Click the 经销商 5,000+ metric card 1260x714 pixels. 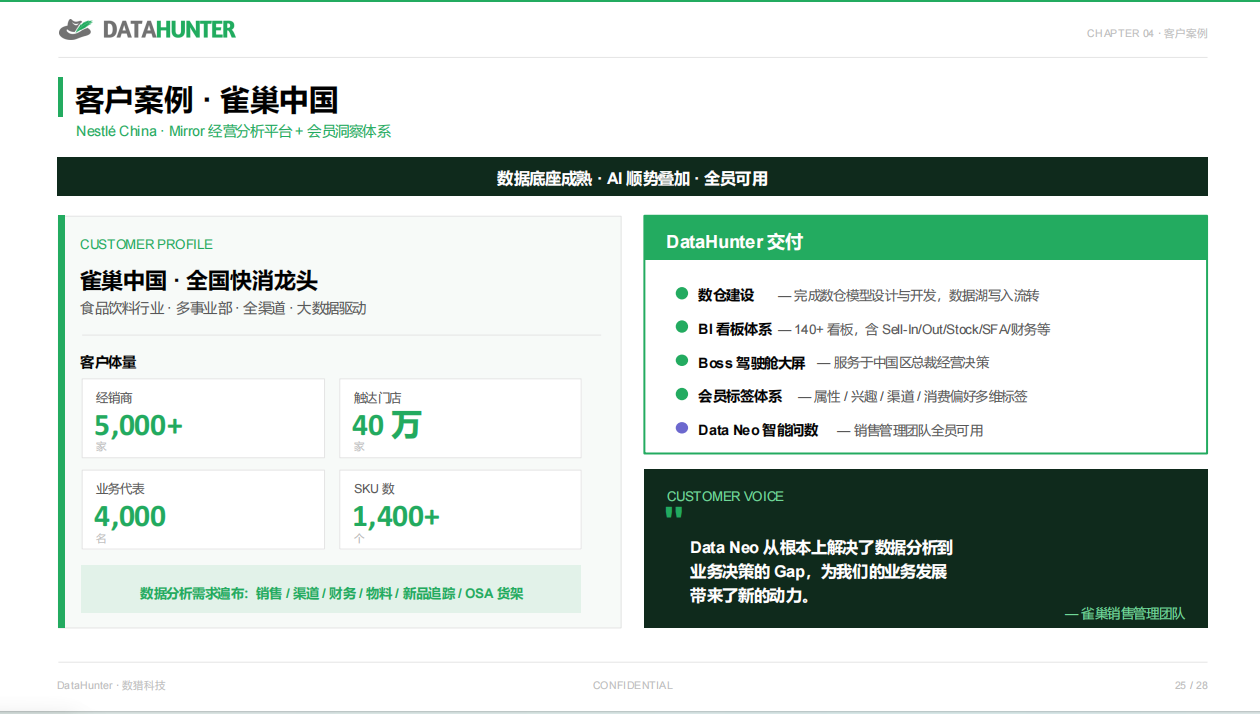point(203,418)
